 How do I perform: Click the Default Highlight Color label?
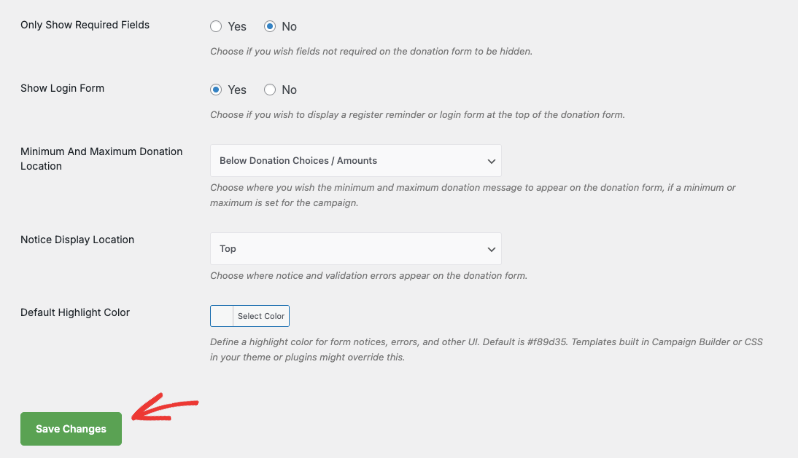click(75, 312)
